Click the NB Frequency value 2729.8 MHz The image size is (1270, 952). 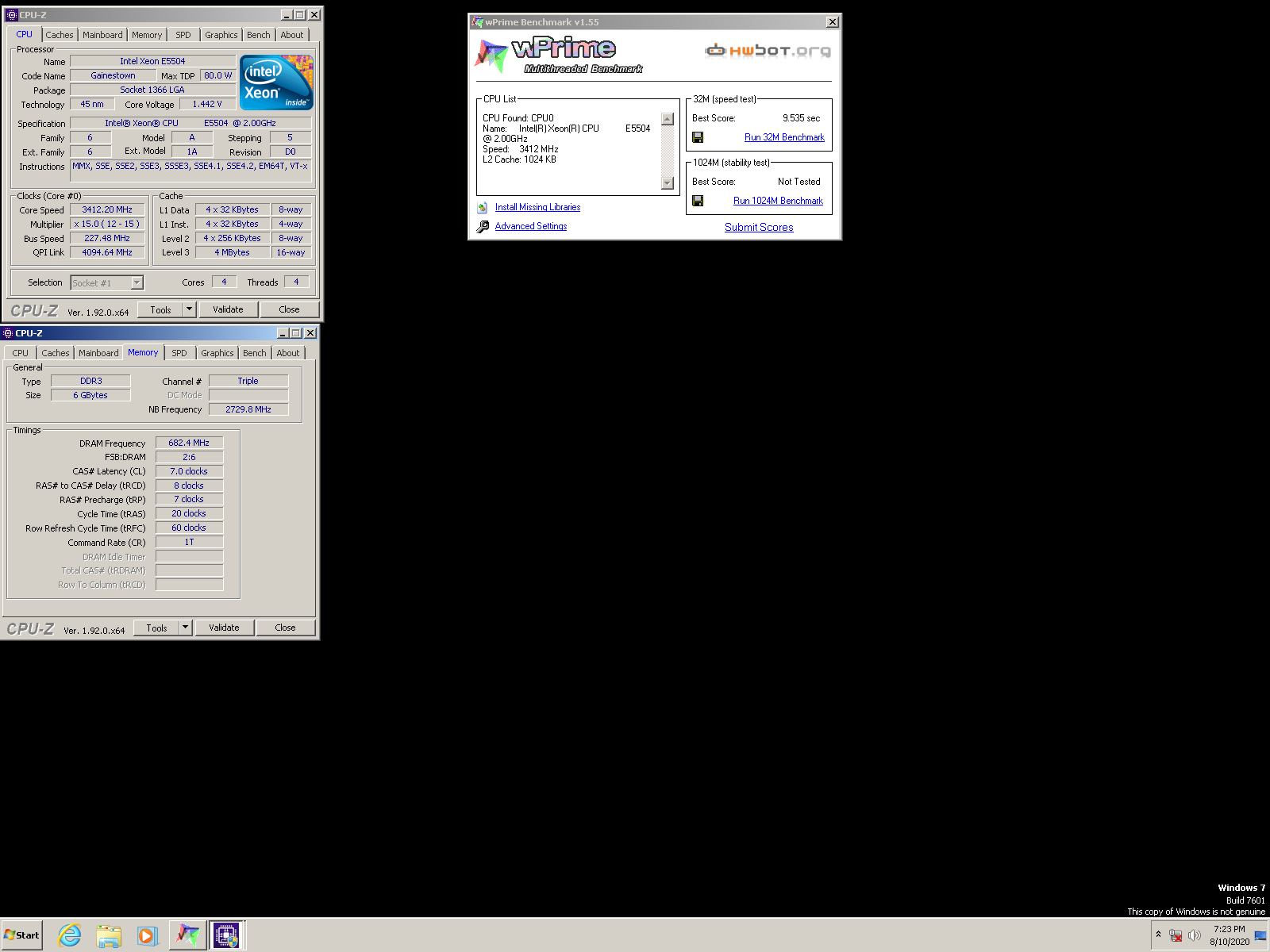pyautogui.click(x=248, y=409)
